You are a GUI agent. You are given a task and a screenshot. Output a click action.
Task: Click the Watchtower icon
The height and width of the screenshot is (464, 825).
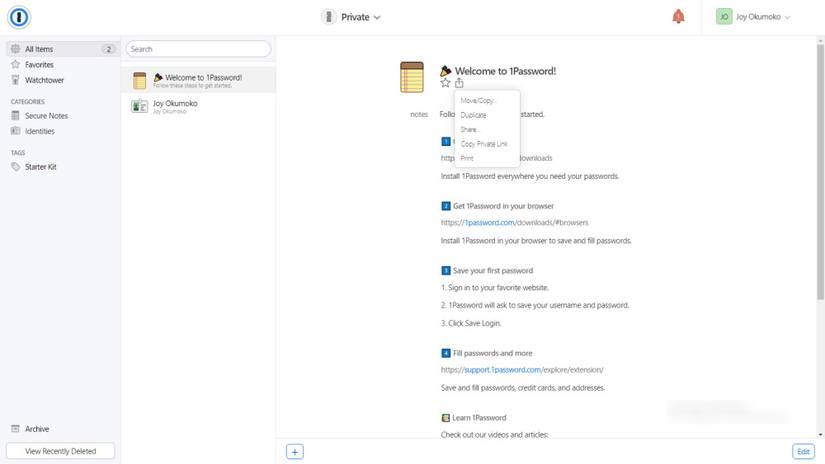point(15,80)
